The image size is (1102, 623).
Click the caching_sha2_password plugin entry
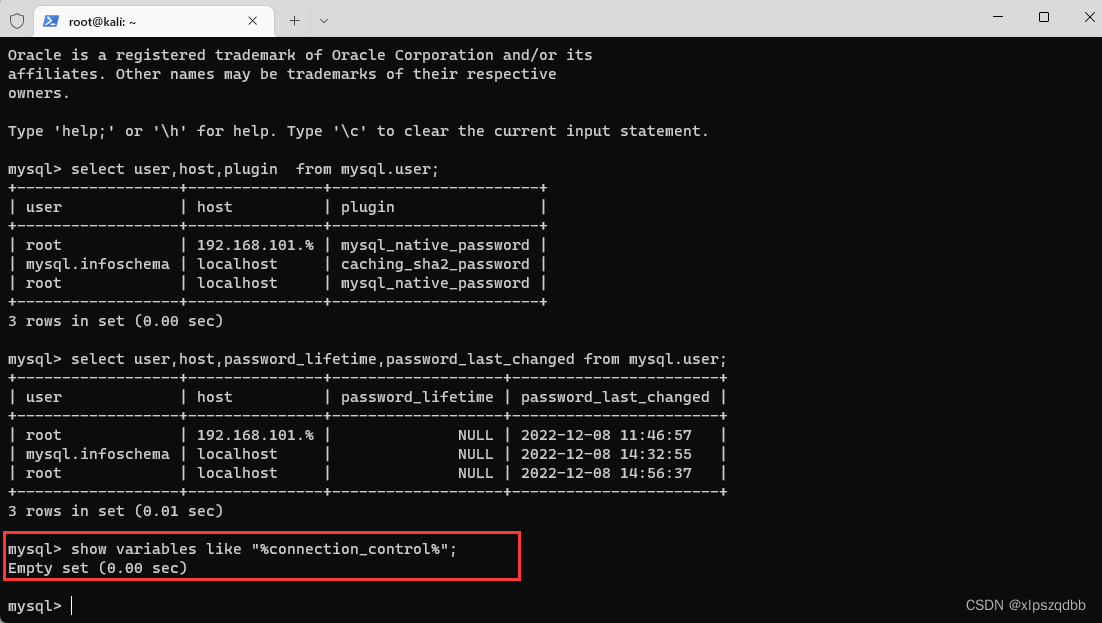click(x=435, y=263)
